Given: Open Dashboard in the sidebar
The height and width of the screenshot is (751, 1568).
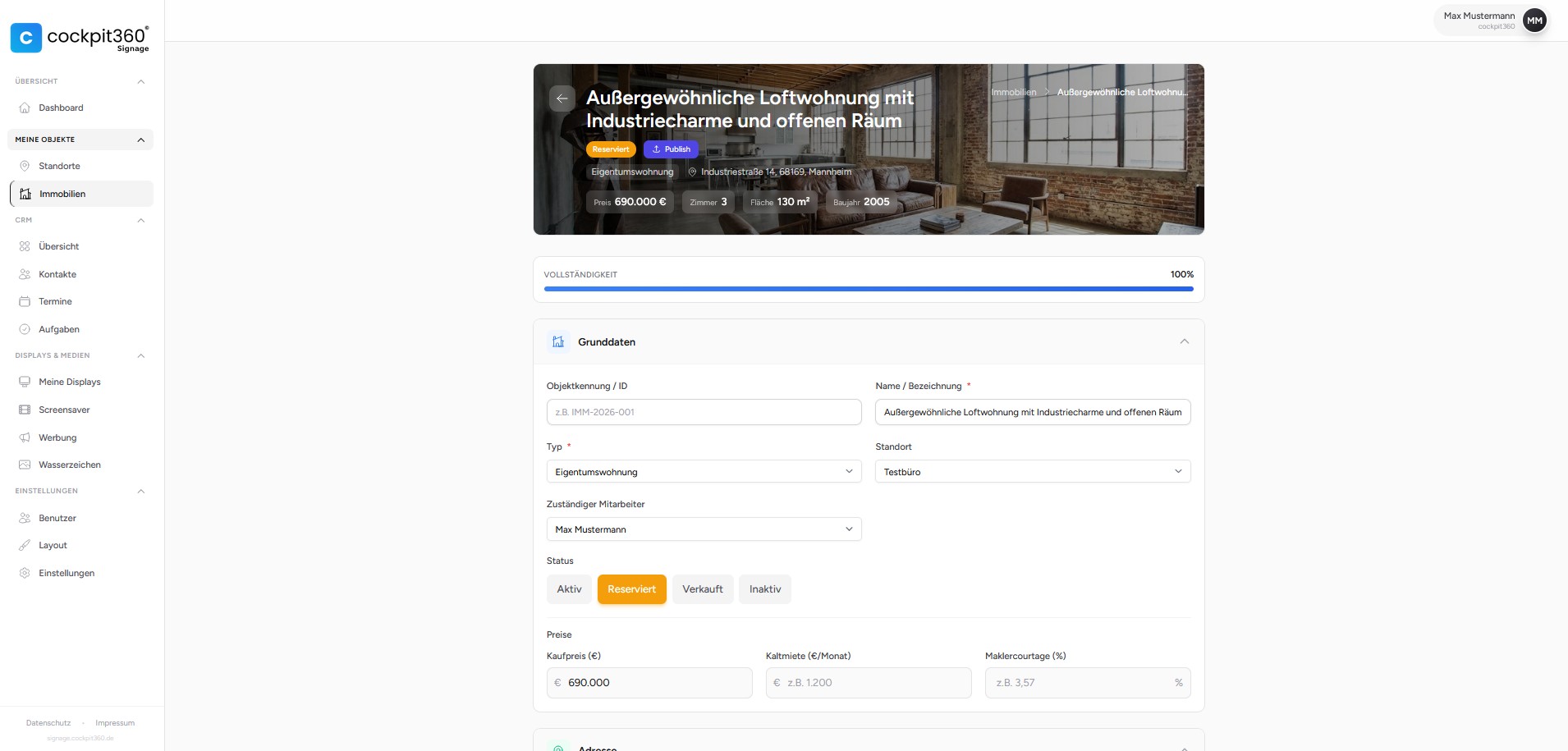Looking at the screenshot, I should coord(81,108).
